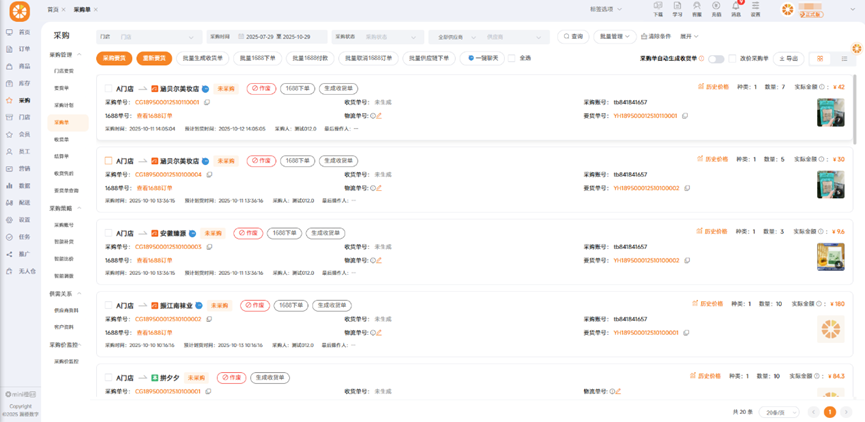Click 清除条件 to clear filters
Viewport: 865px width, 422px height.
(656, 36)
